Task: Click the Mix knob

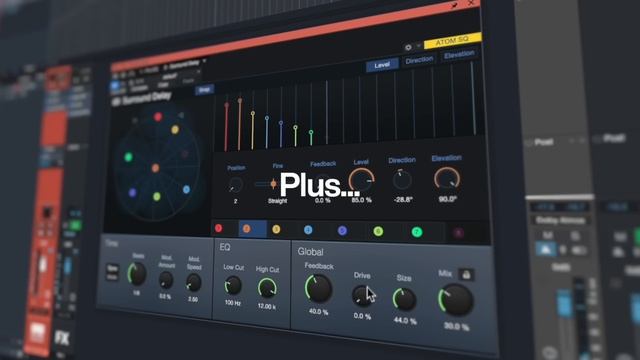Action: tap(456, 300)
